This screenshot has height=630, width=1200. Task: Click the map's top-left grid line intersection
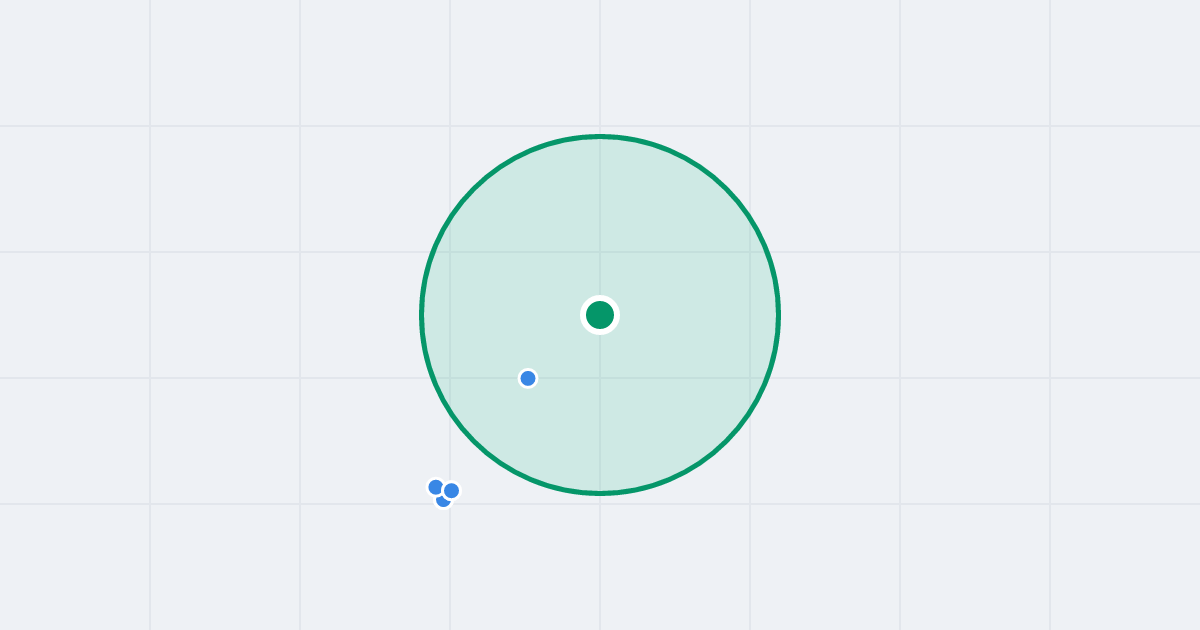[x=150, y=126]
